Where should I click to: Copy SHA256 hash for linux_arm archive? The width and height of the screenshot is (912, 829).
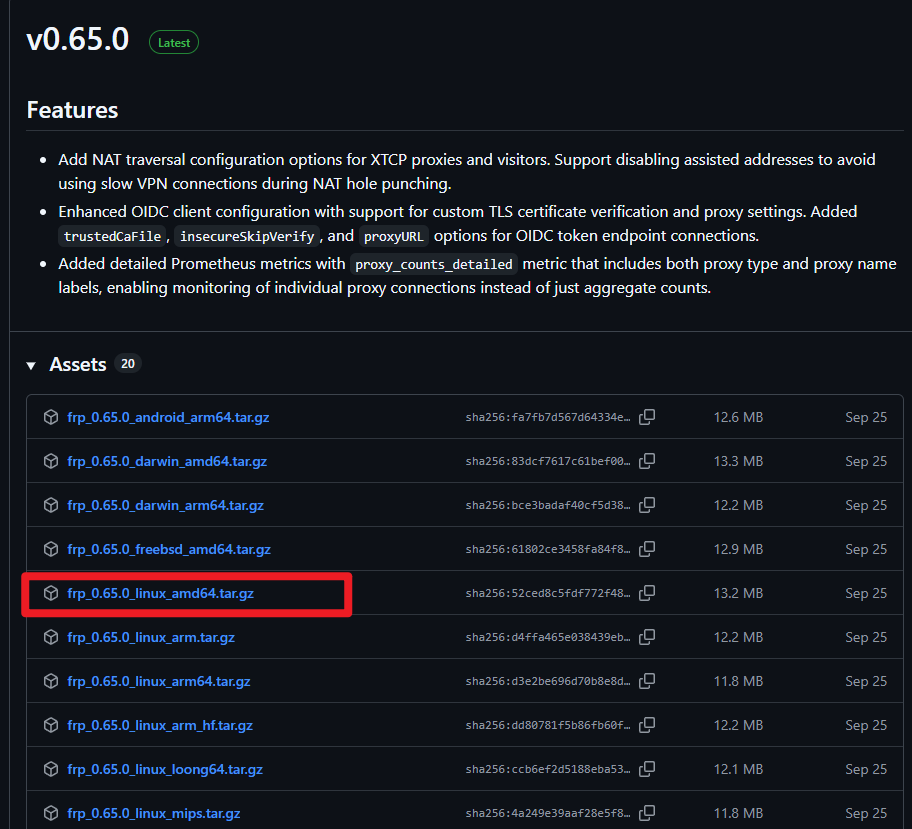tap(647, 637)
